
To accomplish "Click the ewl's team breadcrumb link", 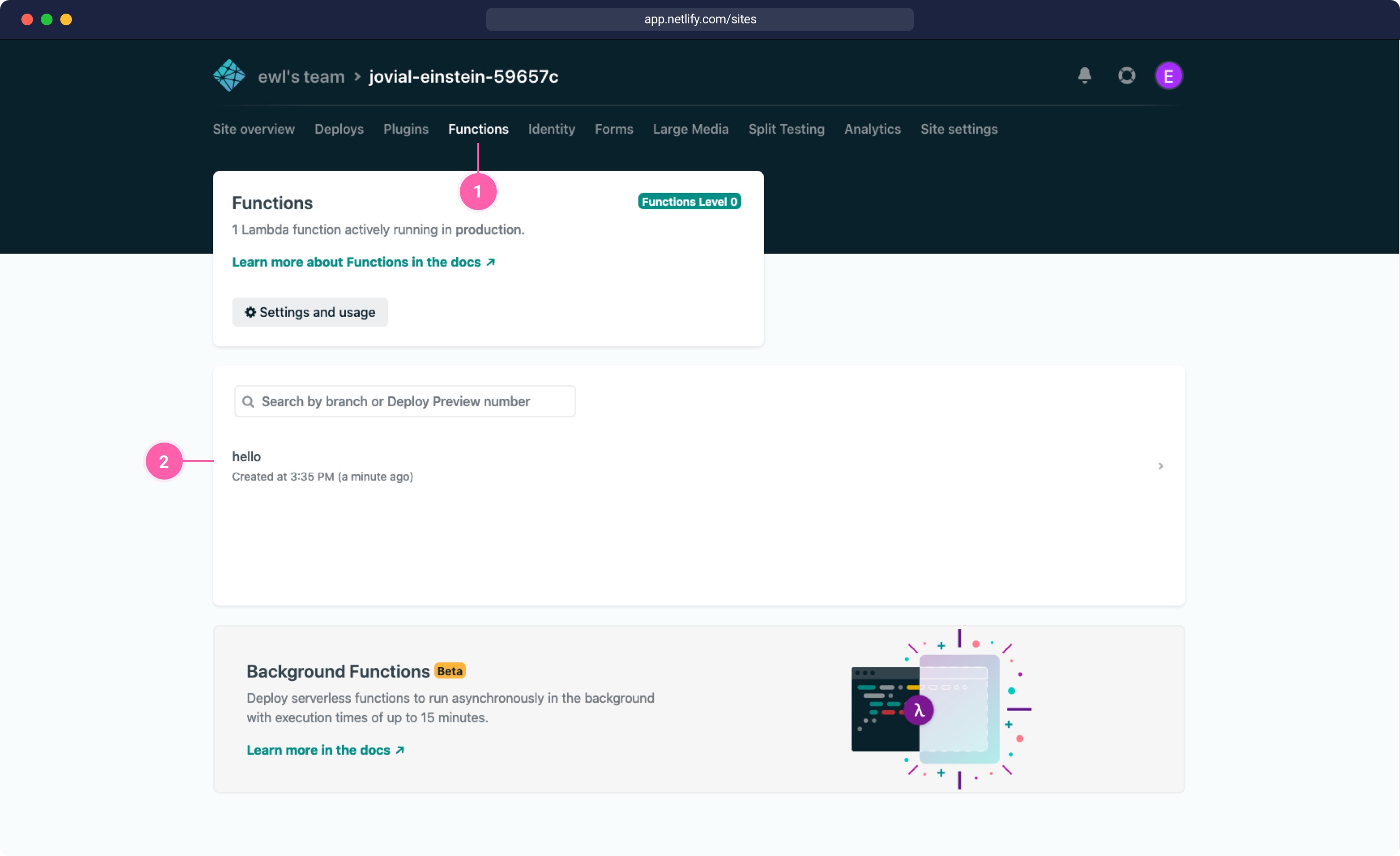I will [x=301, y=76].
